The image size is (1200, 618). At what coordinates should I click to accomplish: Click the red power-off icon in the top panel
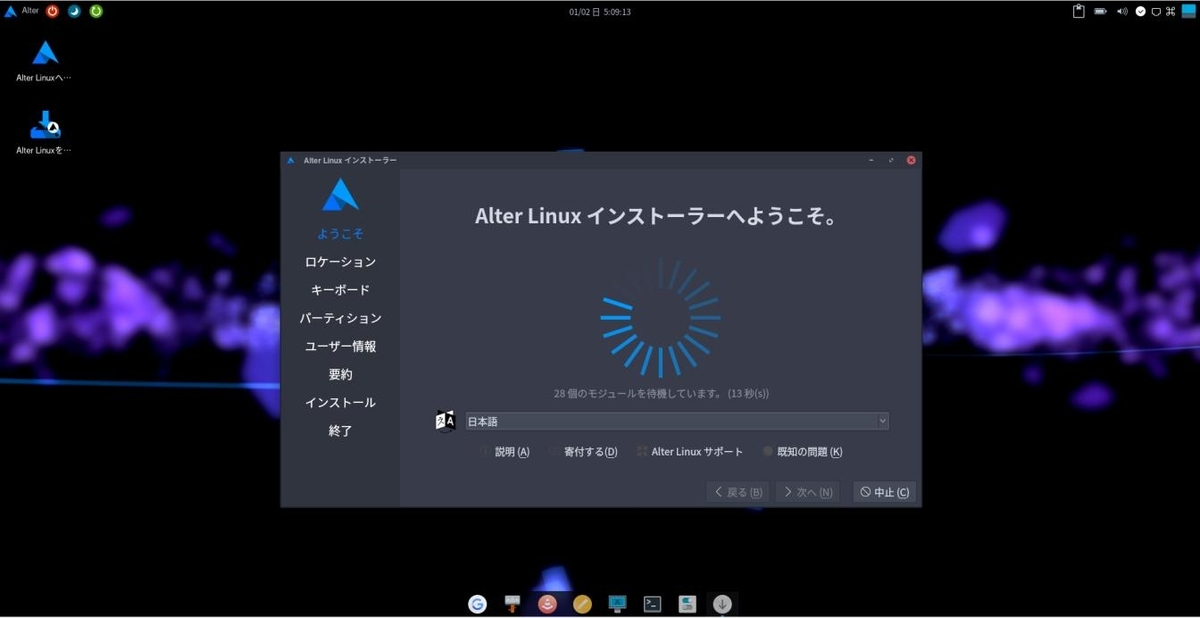pos(52,12)
